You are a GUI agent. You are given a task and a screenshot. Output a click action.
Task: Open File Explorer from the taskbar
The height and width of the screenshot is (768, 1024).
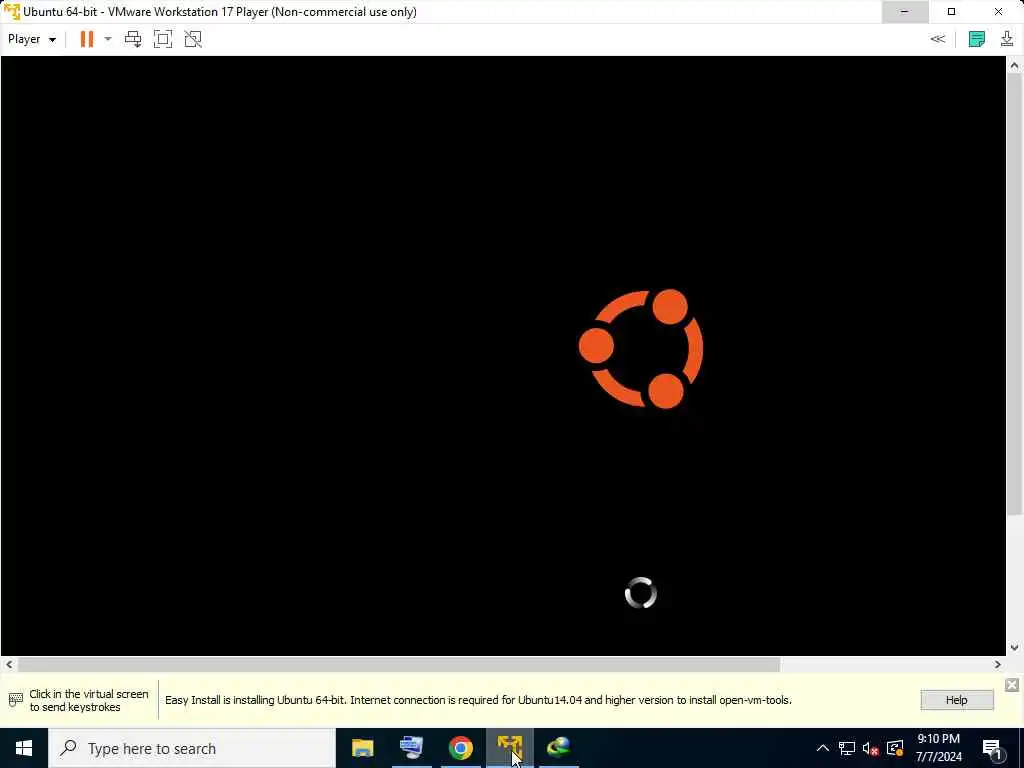click(362, 748)
